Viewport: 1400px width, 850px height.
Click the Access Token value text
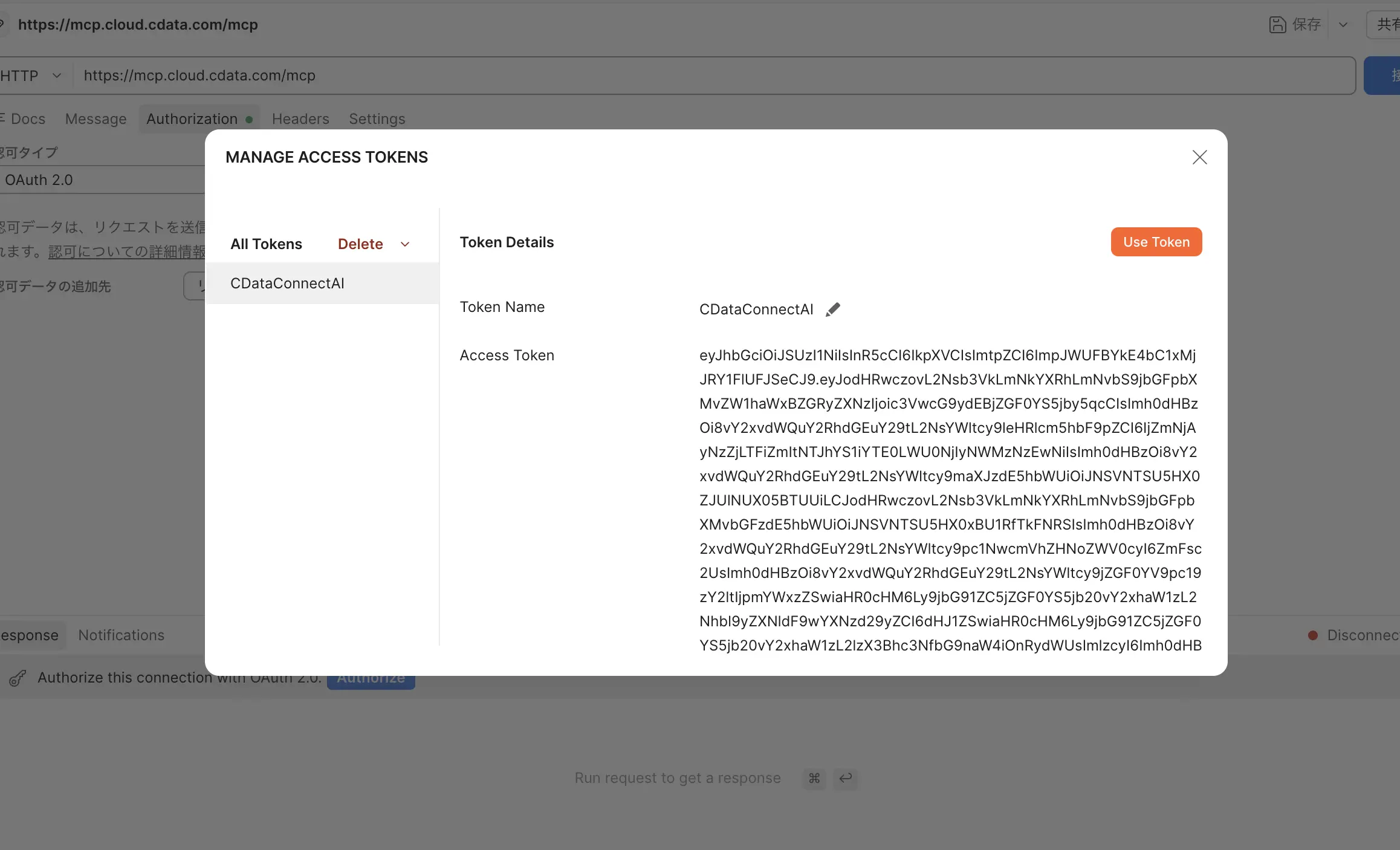pos(949,500)
